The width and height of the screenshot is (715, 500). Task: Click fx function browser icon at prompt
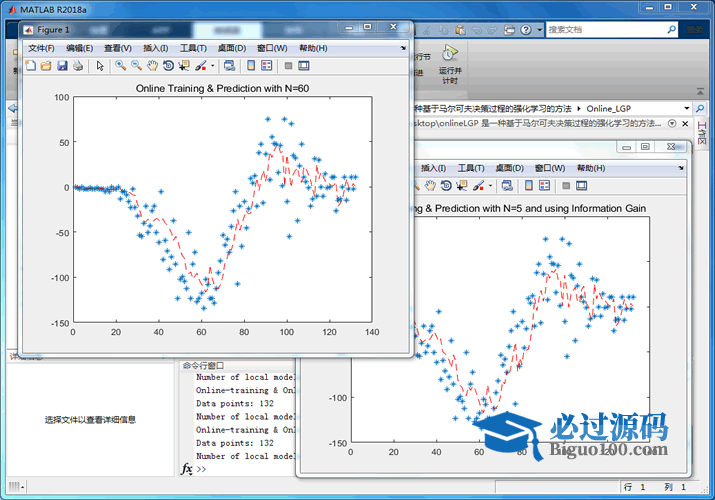[187, 469]
